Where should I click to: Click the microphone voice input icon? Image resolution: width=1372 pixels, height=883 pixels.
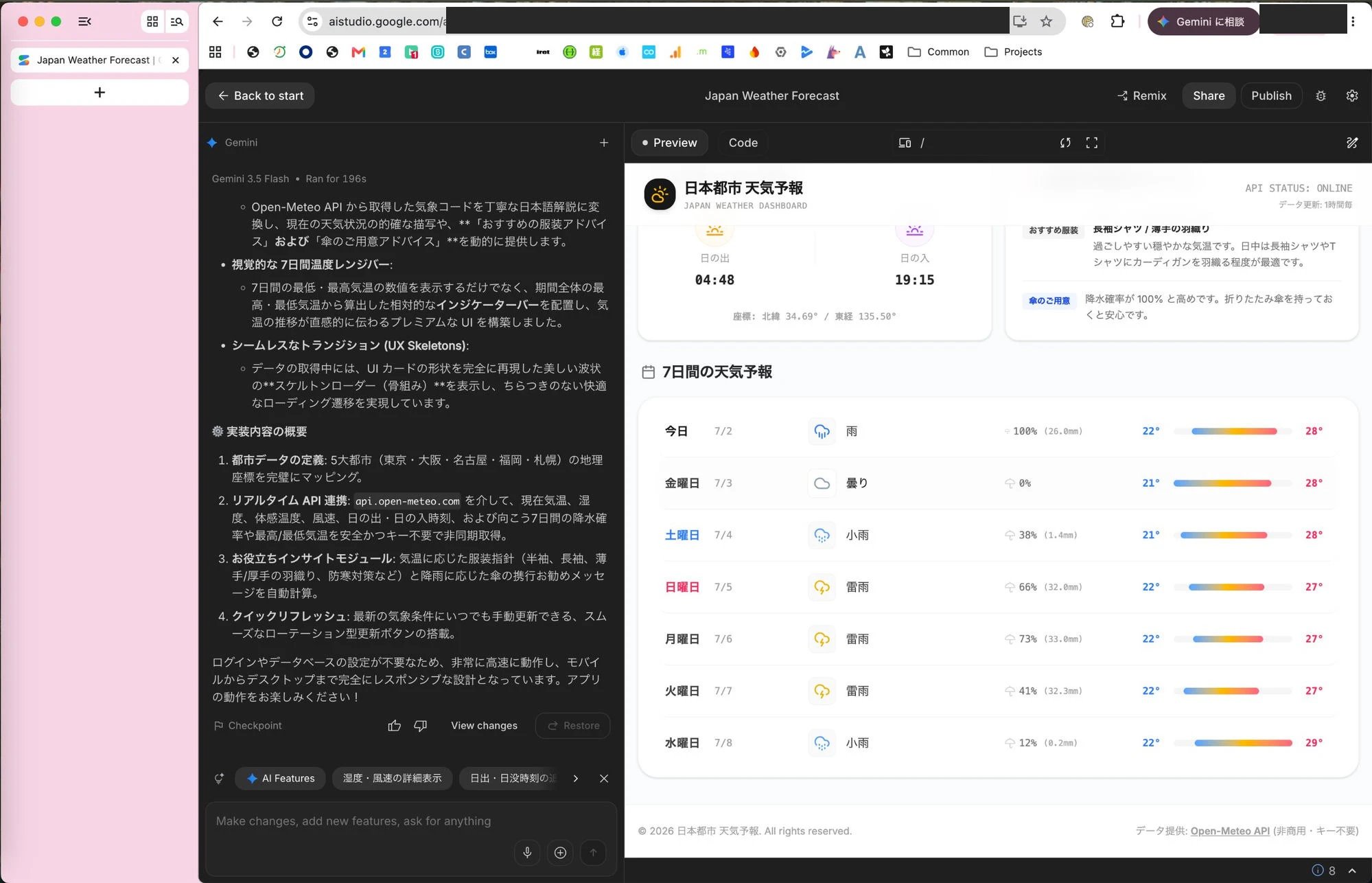point(527,852)
